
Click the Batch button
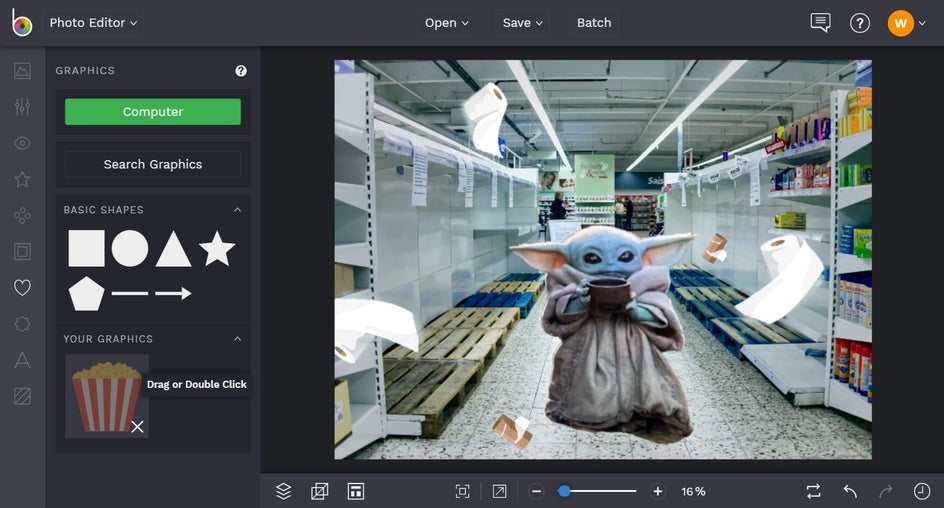point(594,23)
